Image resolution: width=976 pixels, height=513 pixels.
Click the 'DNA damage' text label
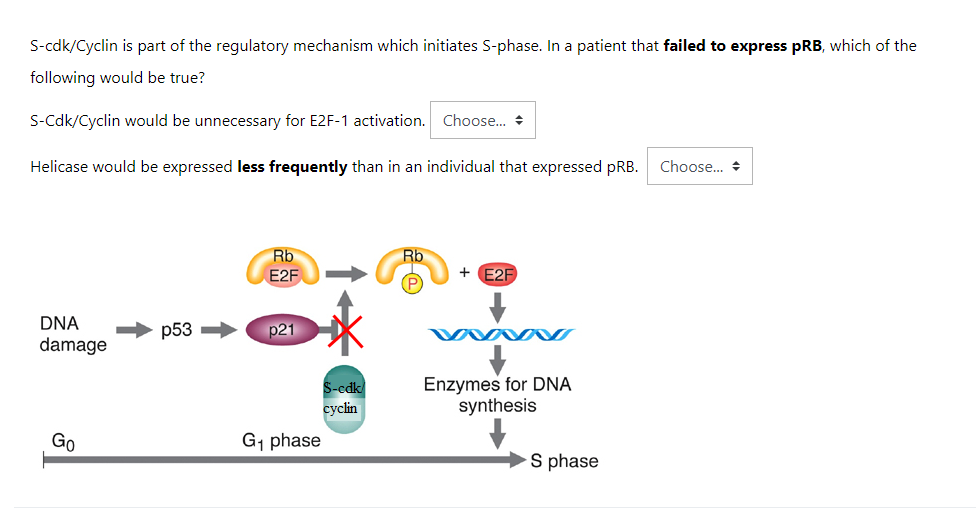[x=73, y=334]
